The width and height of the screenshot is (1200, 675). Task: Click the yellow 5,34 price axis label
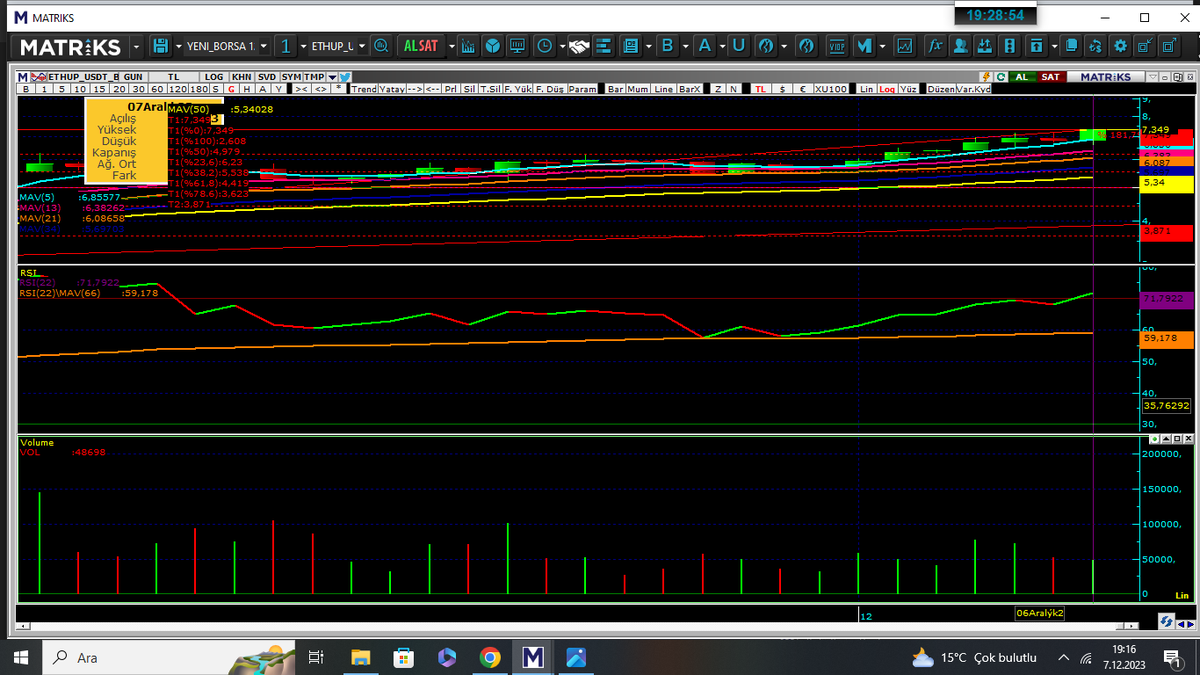pyautogui.click(x=1166, y=183)
